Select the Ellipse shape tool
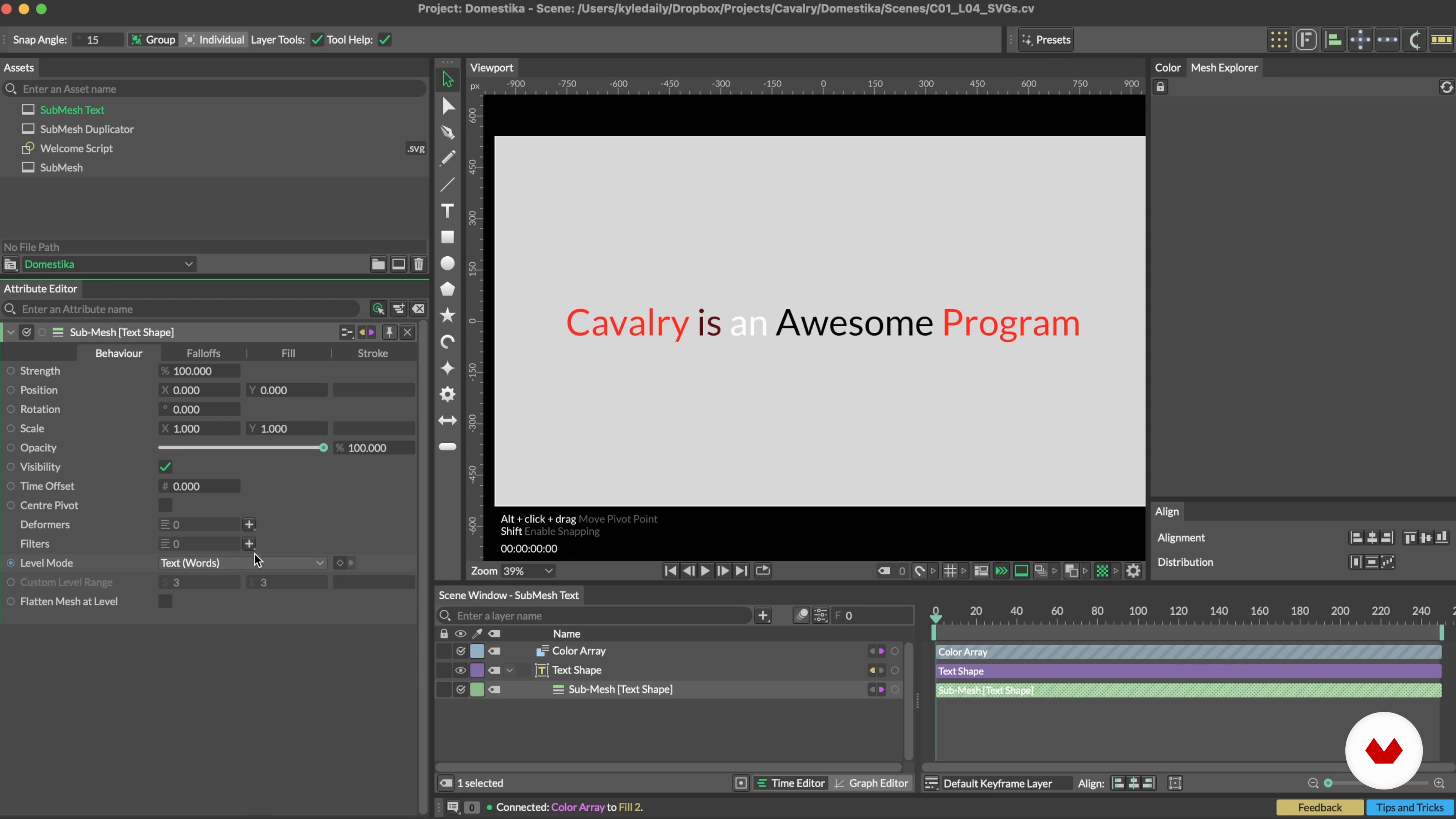 [x=448, y=264]
